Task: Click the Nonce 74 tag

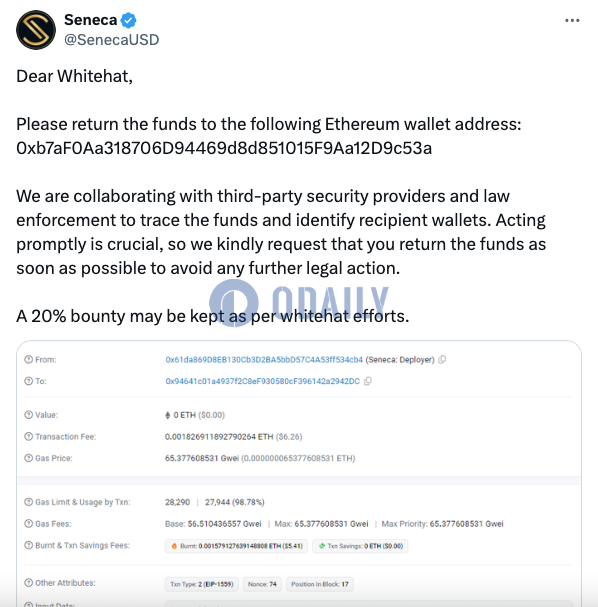Action: coord(262,584)
